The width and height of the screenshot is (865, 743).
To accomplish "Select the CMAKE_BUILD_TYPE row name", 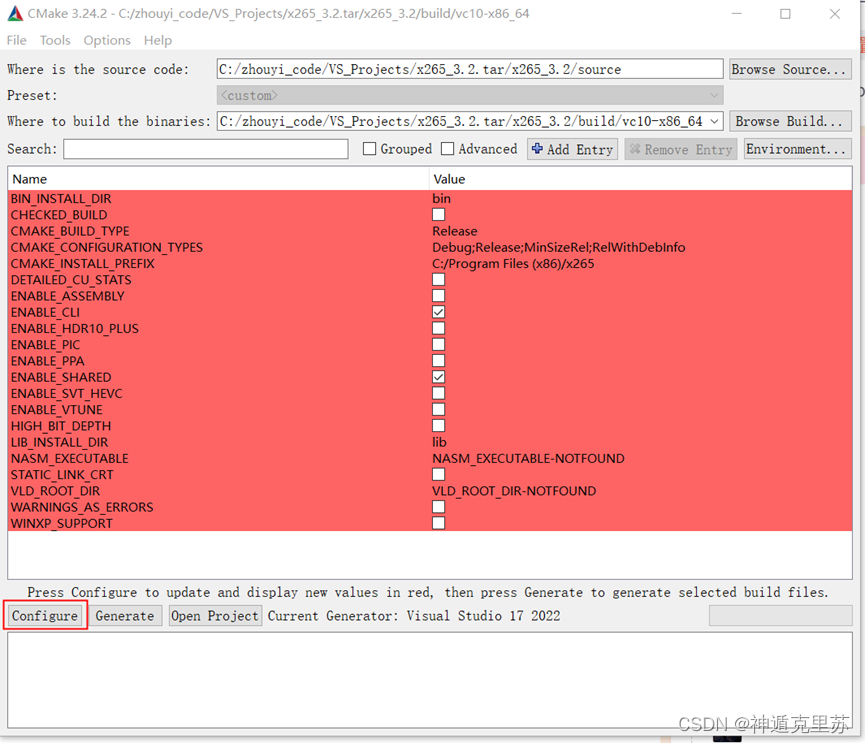I will coord(70,231).
